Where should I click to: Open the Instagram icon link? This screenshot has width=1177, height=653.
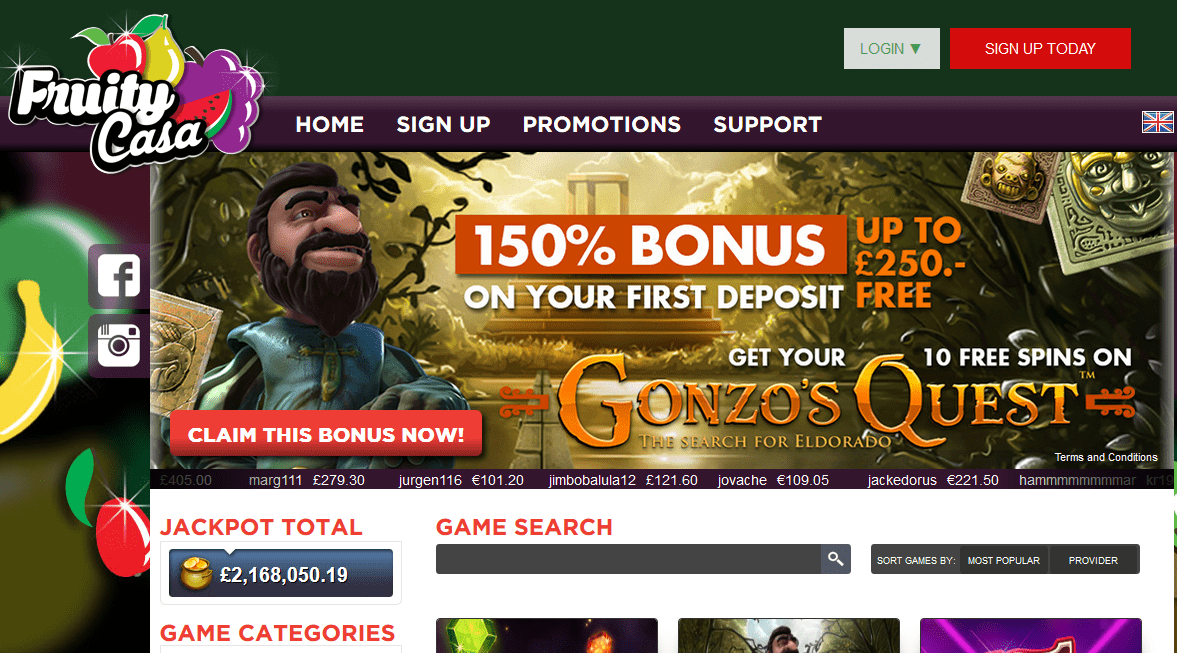click(x=119, y=345)
